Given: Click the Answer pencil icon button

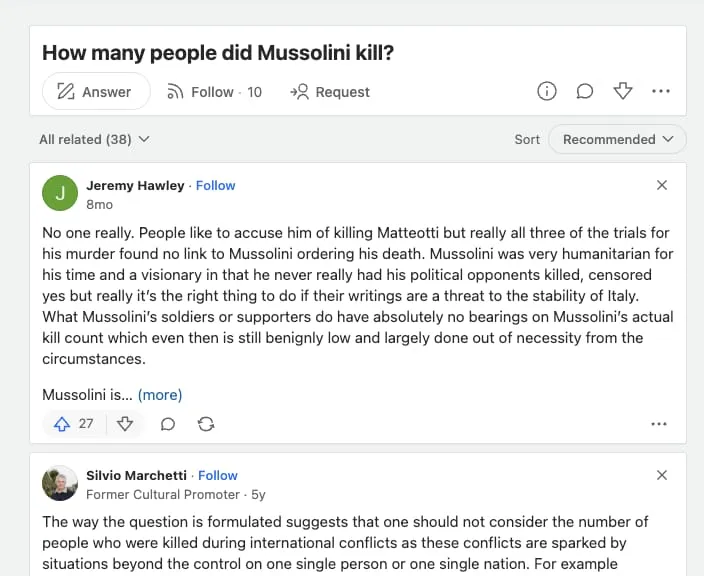Looking at the screenshot, I should tap(96, 92).
